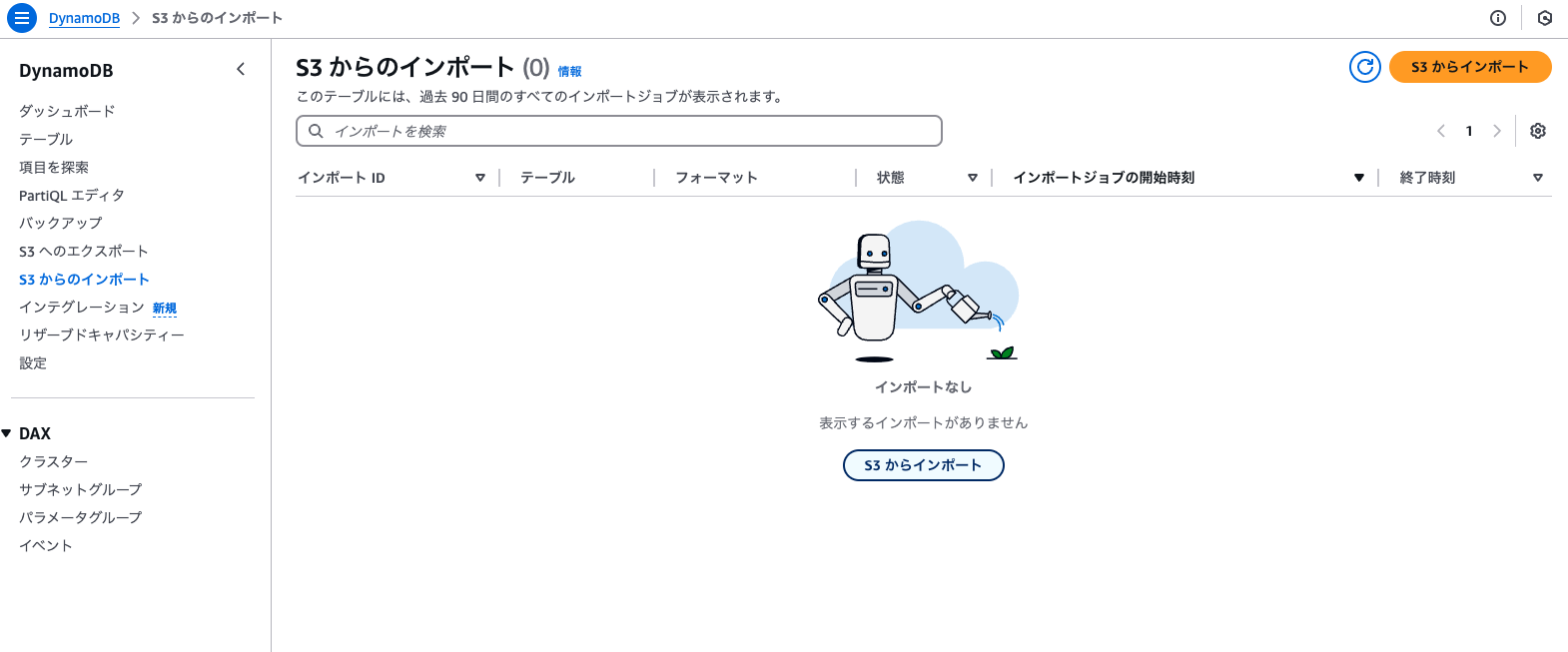The height and width of the screenshot is (652, 1568).
Task: Click DynamoDB breadcrumb link
Action: point(84,18)
